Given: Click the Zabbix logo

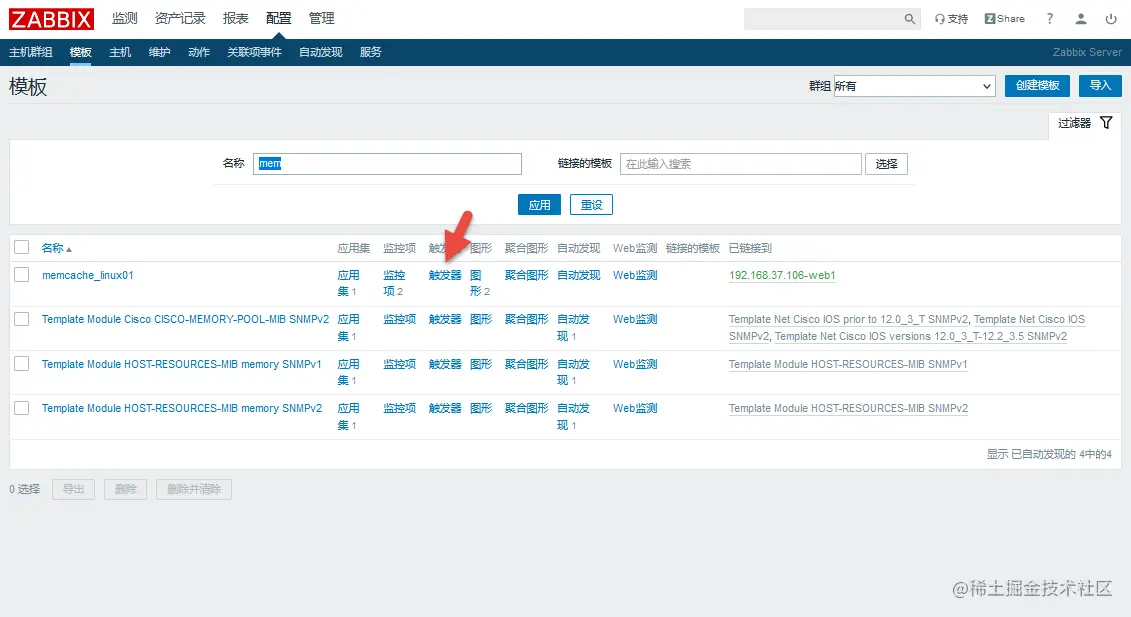Looking at the screenshot, I should click(x=51, y=19).
